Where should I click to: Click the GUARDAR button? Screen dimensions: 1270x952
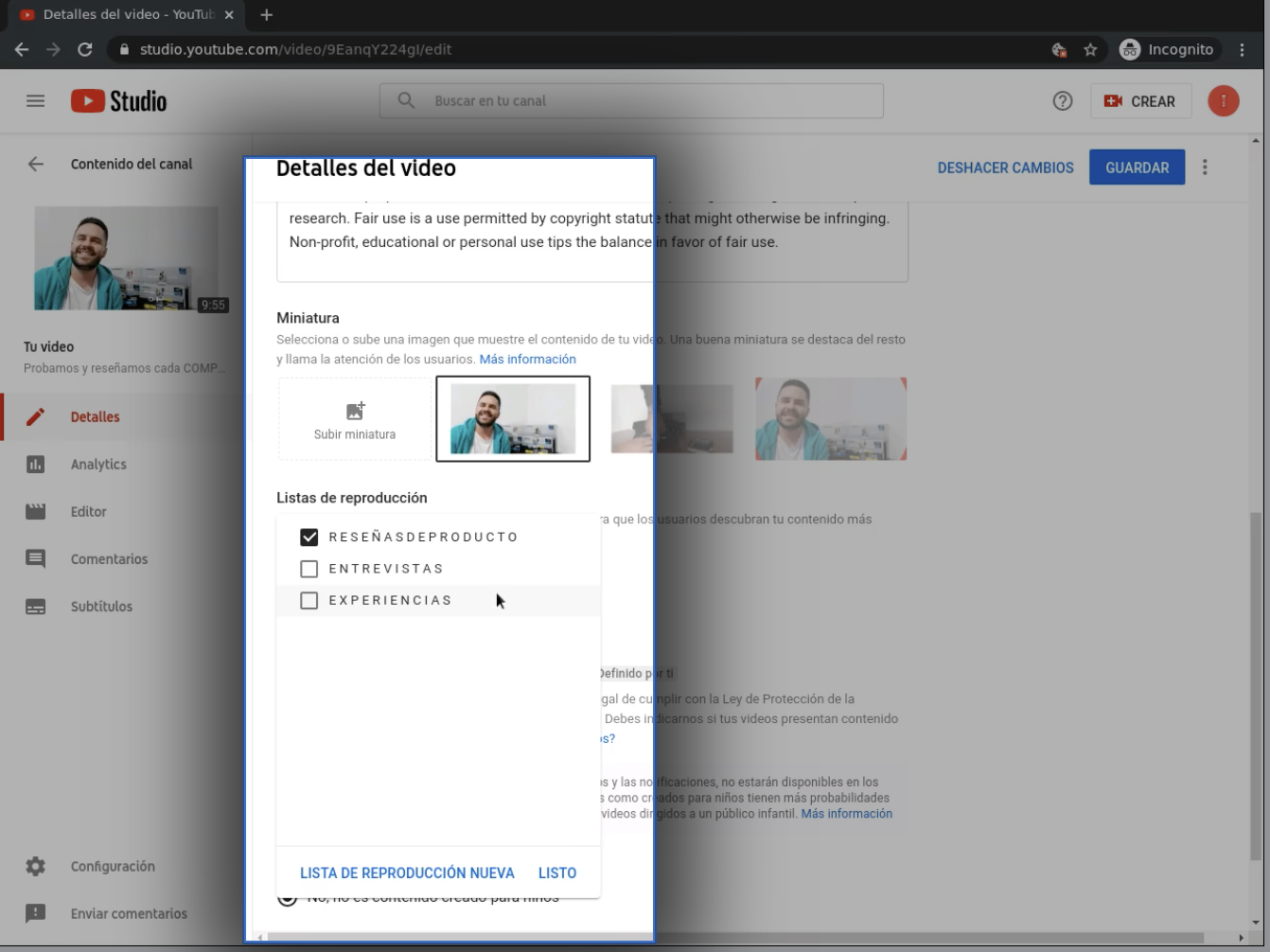coord(1137,167)
